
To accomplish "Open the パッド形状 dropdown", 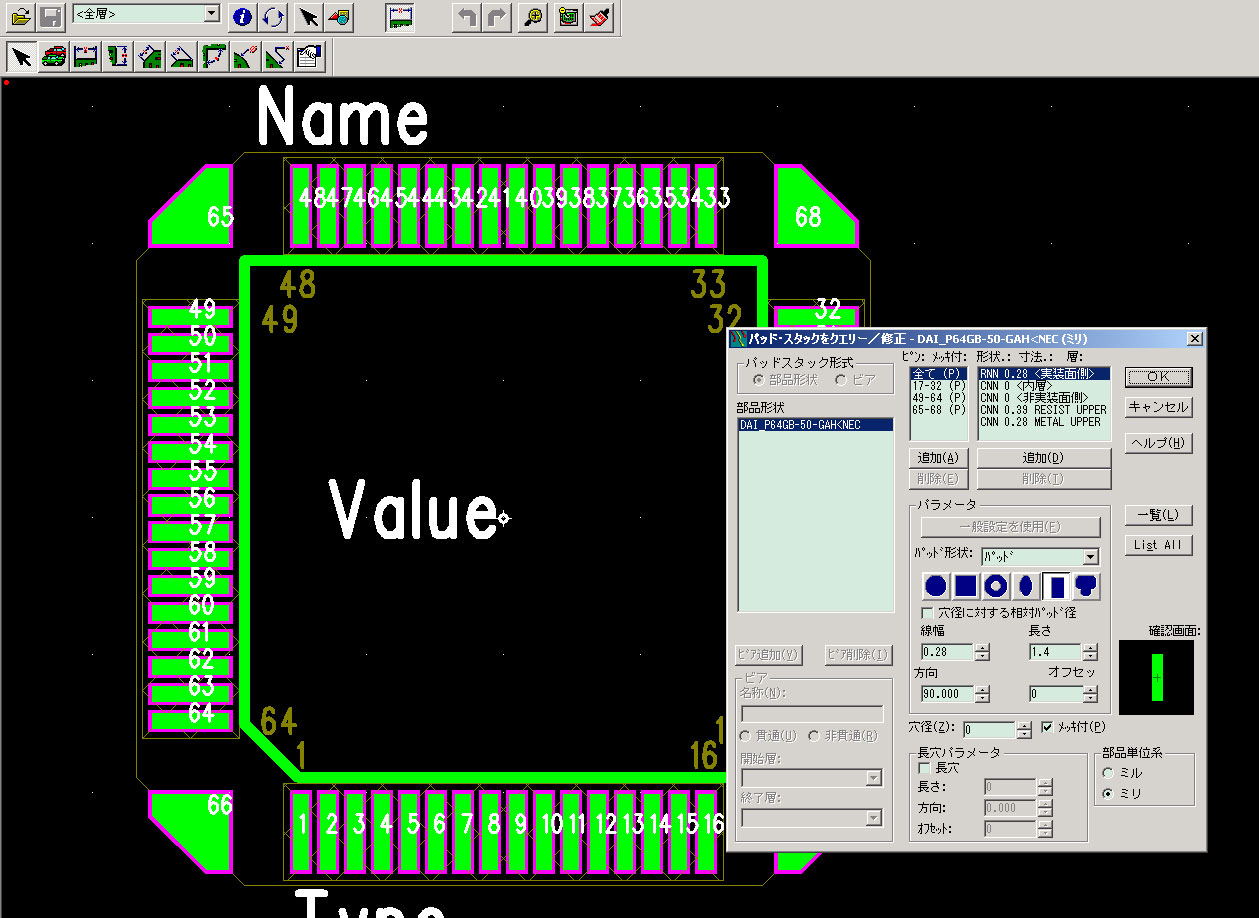I will click(1090, 557).
